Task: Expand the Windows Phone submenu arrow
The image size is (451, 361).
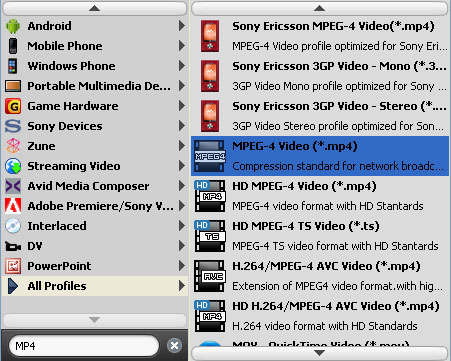Action: coord(182,66)
